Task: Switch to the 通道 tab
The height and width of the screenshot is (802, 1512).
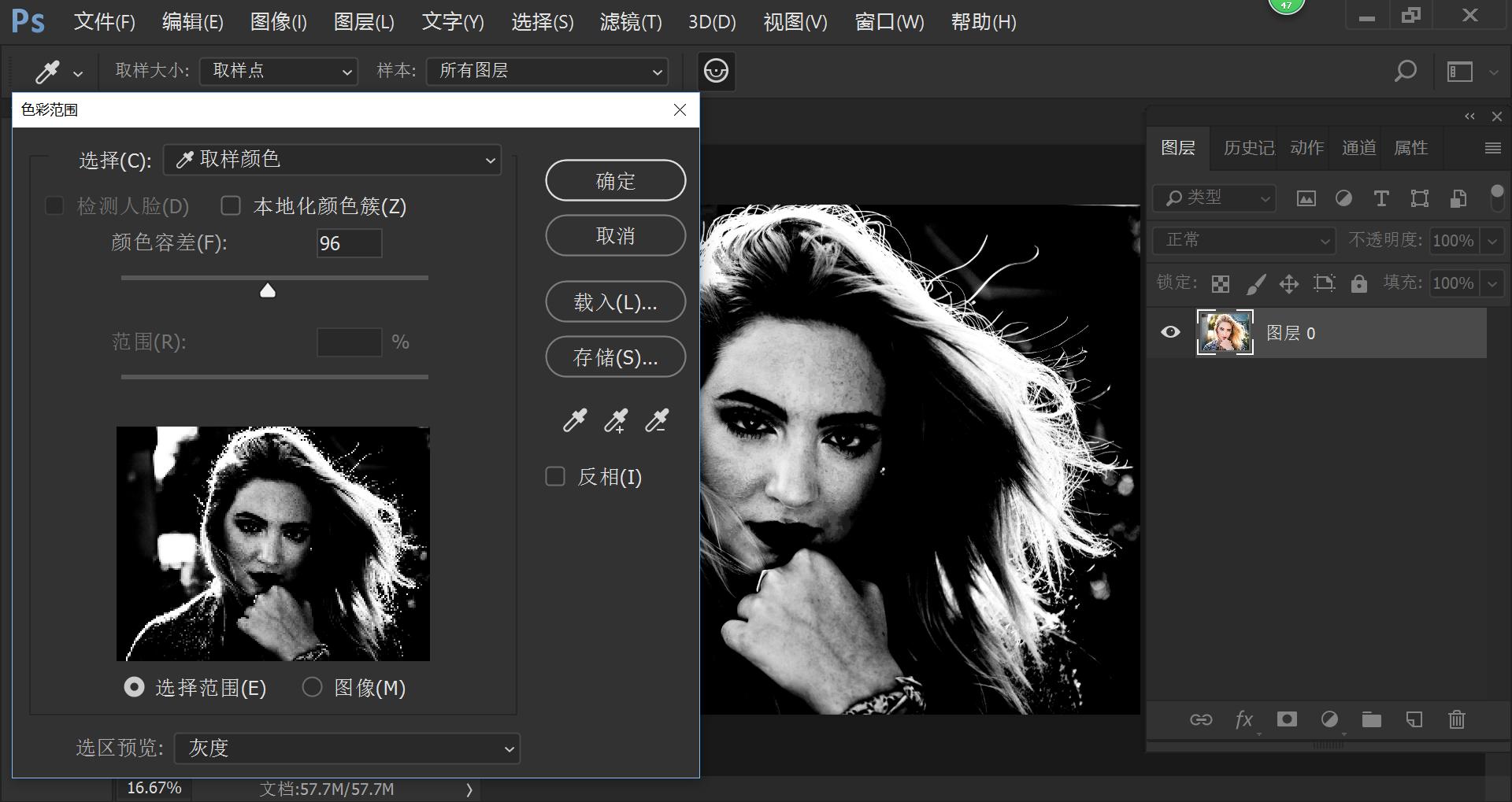Action: pos(1358,148)
